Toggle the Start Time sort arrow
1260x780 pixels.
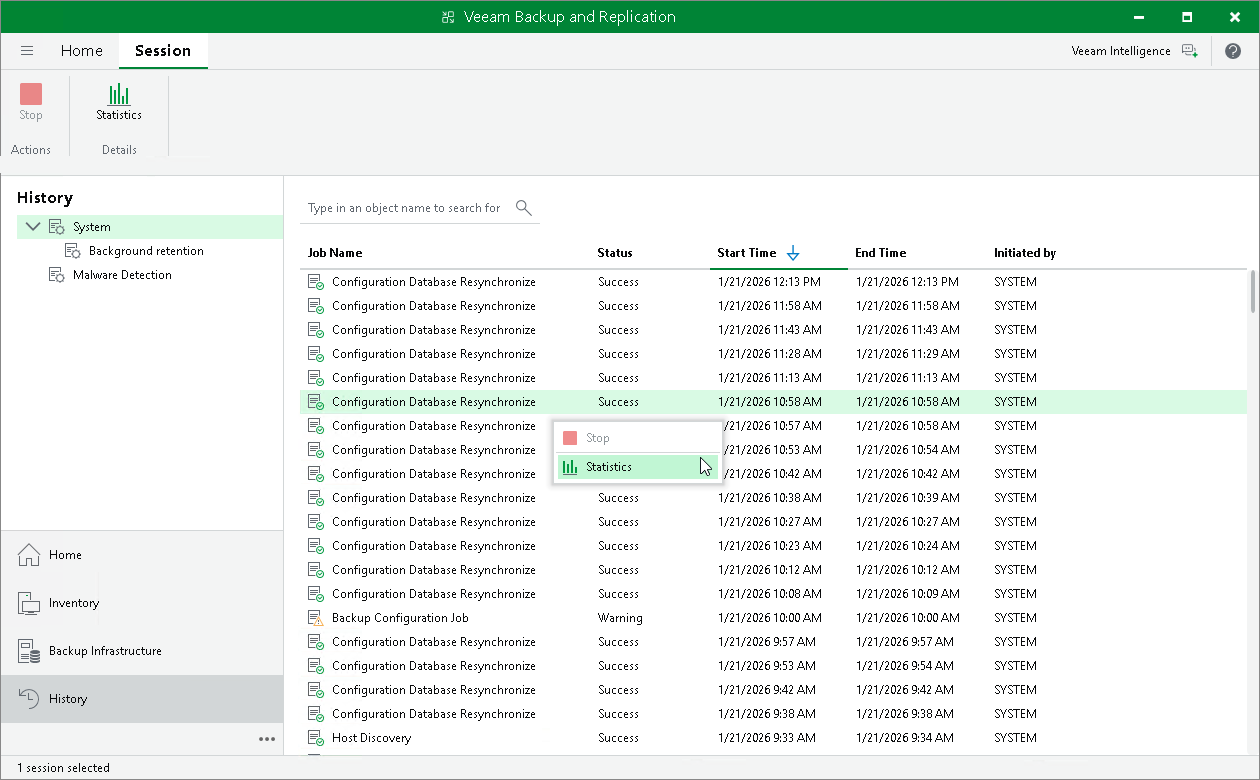tap(793, 253)
